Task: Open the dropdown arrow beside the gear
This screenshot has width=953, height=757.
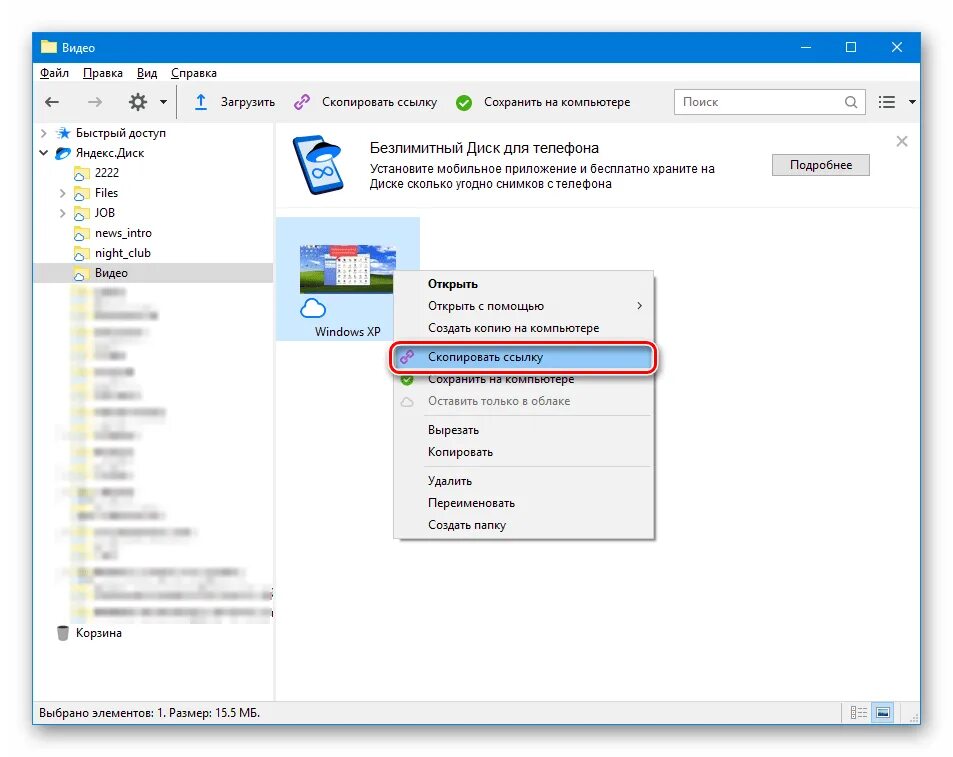Action: click(163, 102)
